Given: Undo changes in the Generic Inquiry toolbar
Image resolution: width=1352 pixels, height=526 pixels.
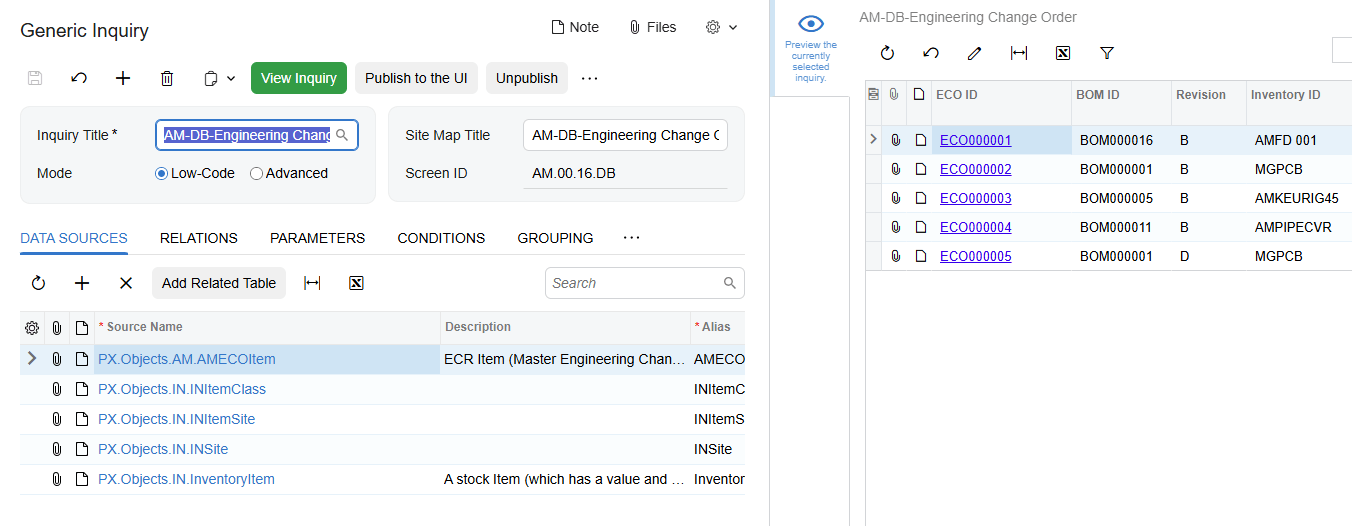Looking at the screenshot, I should (79, 78).
